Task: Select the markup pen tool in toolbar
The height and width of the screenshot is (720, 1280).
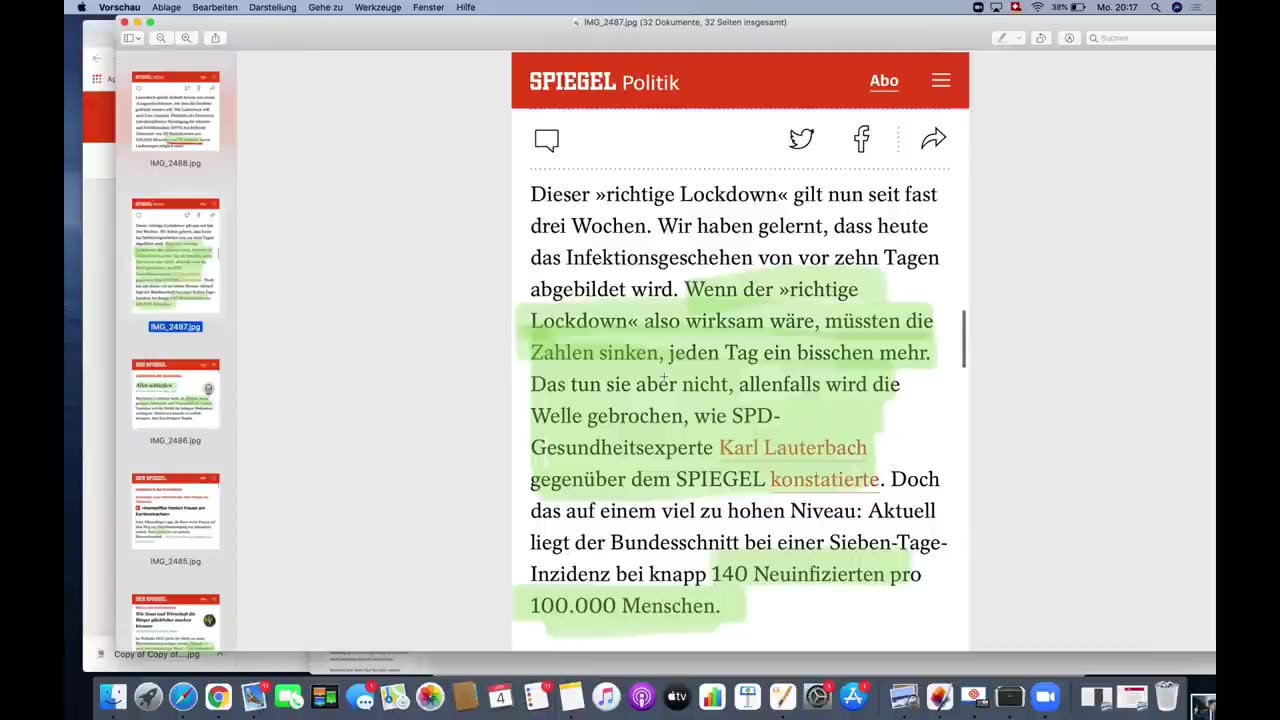Action: click(x=1001, y=38)
